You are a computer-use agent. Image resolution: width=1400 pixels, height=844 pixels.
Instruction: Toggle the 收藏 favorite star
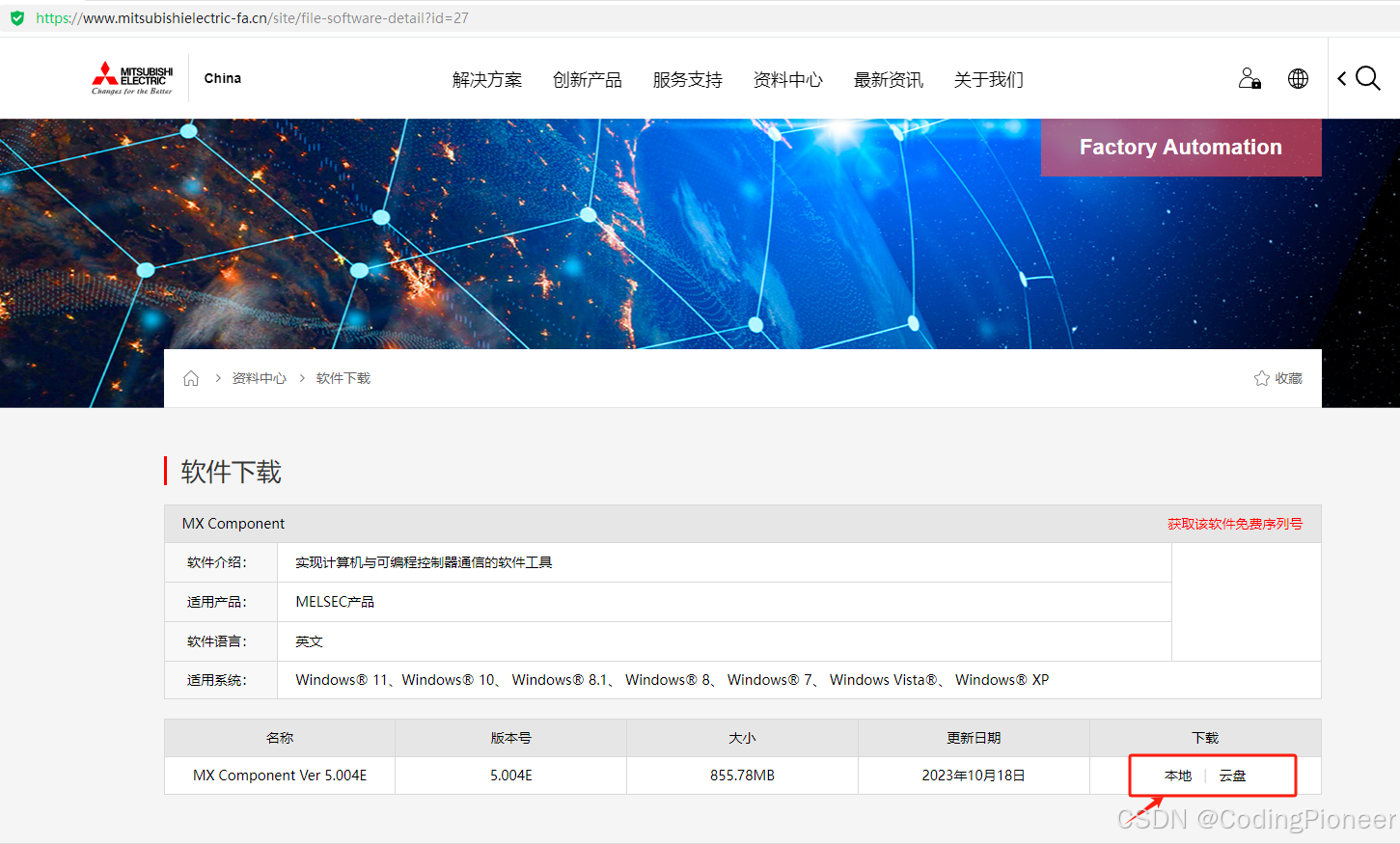[x=1264, y=377]
